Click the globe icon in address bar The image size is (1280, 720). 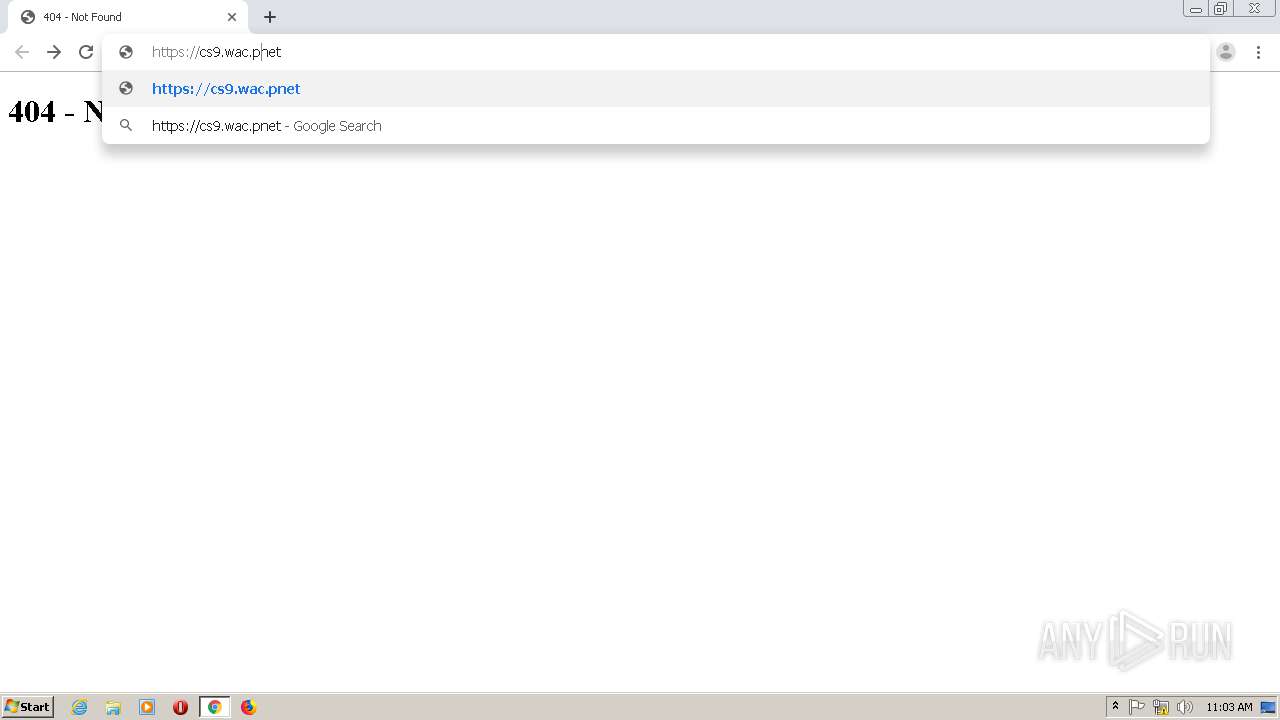(126, 52)
